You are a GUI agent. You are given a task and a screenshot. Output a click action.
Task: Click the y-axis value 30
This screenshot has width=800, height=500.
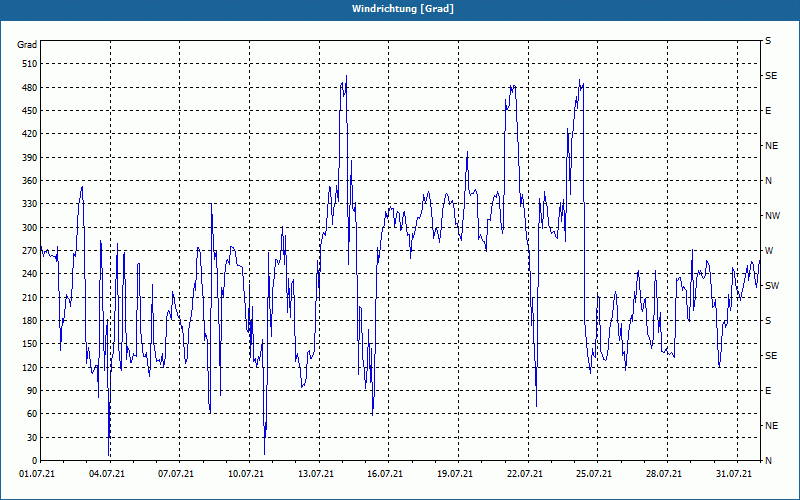31,438
